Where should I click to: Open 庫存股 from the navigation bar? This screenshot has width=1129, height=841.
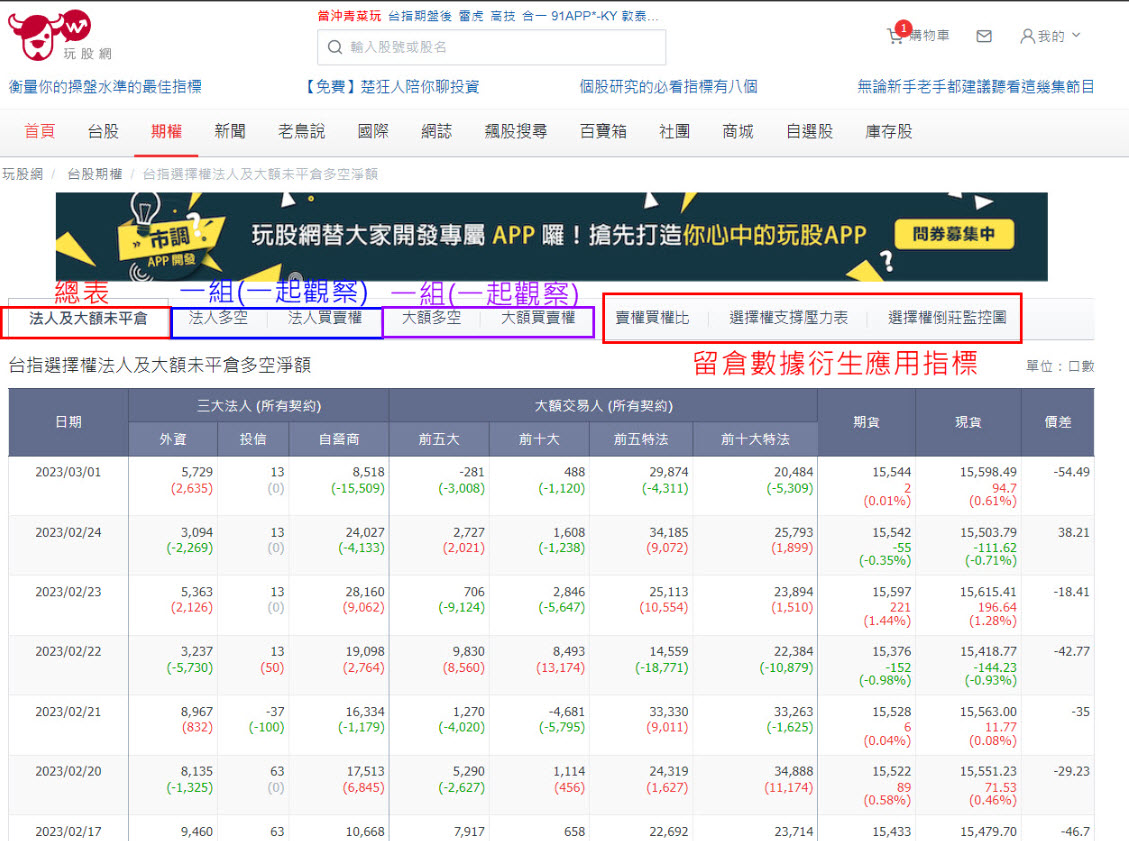(887, 131)
